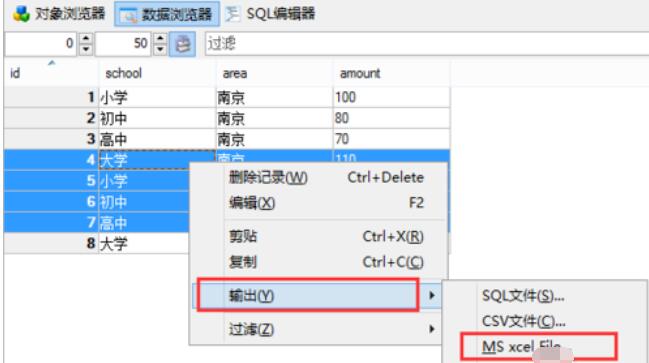The width and height of the screenshot is (649, 363).
Task: Select CSV文件(C)... export option
Action: (x=544, y=321)
